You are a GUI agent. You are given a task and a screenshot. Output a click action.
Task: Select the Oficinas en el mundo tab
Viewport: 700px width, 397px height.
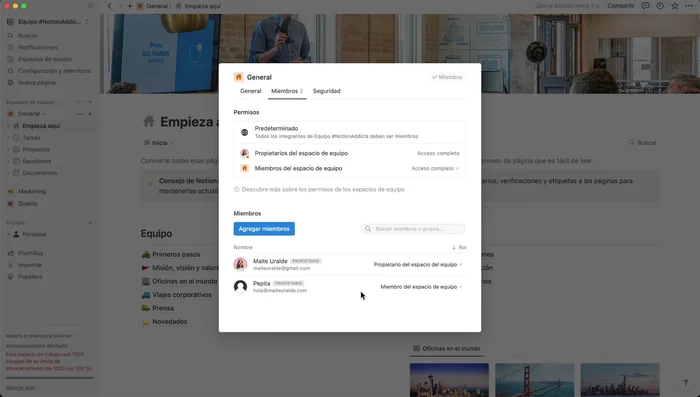coord(446,348)
